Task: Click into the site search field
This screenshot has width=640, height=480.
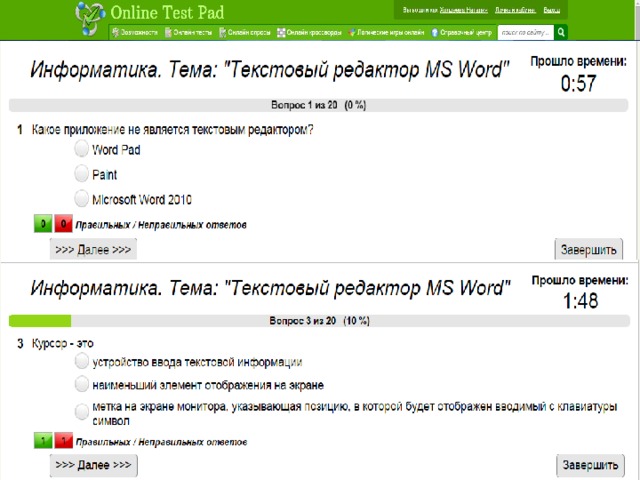Action: [526, 32]
